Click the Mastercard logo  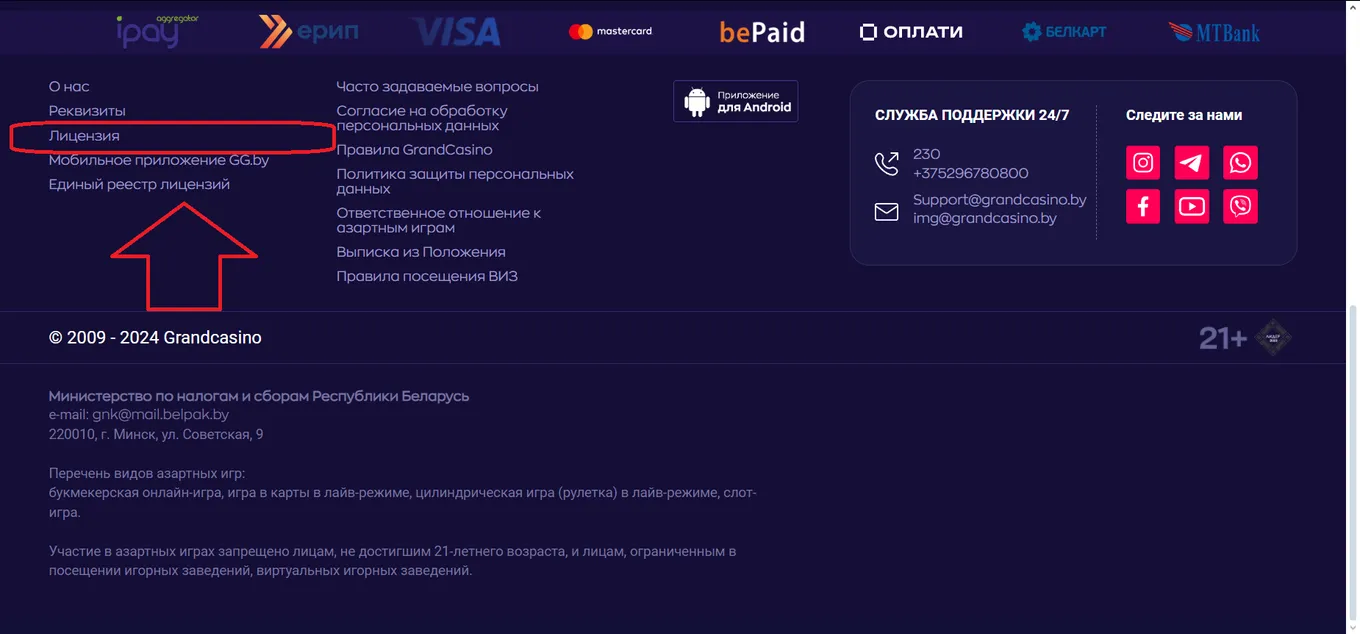[x=610, y=32]
